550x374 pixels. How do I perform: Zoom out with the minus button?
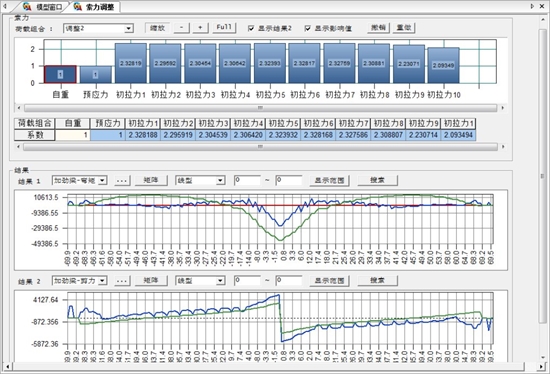pos(182,28)
